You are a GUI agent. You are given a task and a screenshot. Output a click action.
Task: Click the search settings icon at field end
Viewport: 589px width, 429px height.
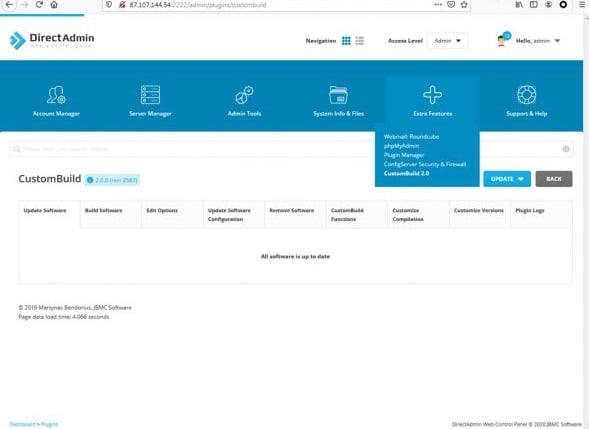click(566, 149)
